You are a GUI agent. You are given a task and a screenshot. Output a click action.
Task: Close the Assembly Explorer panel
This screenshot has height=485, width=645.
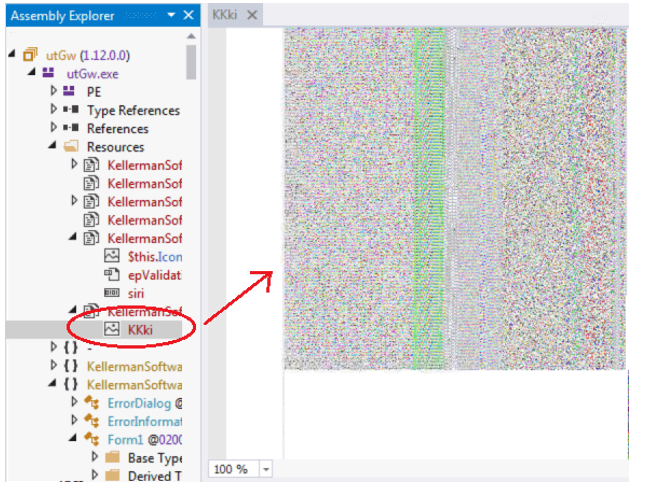(190, 15)
